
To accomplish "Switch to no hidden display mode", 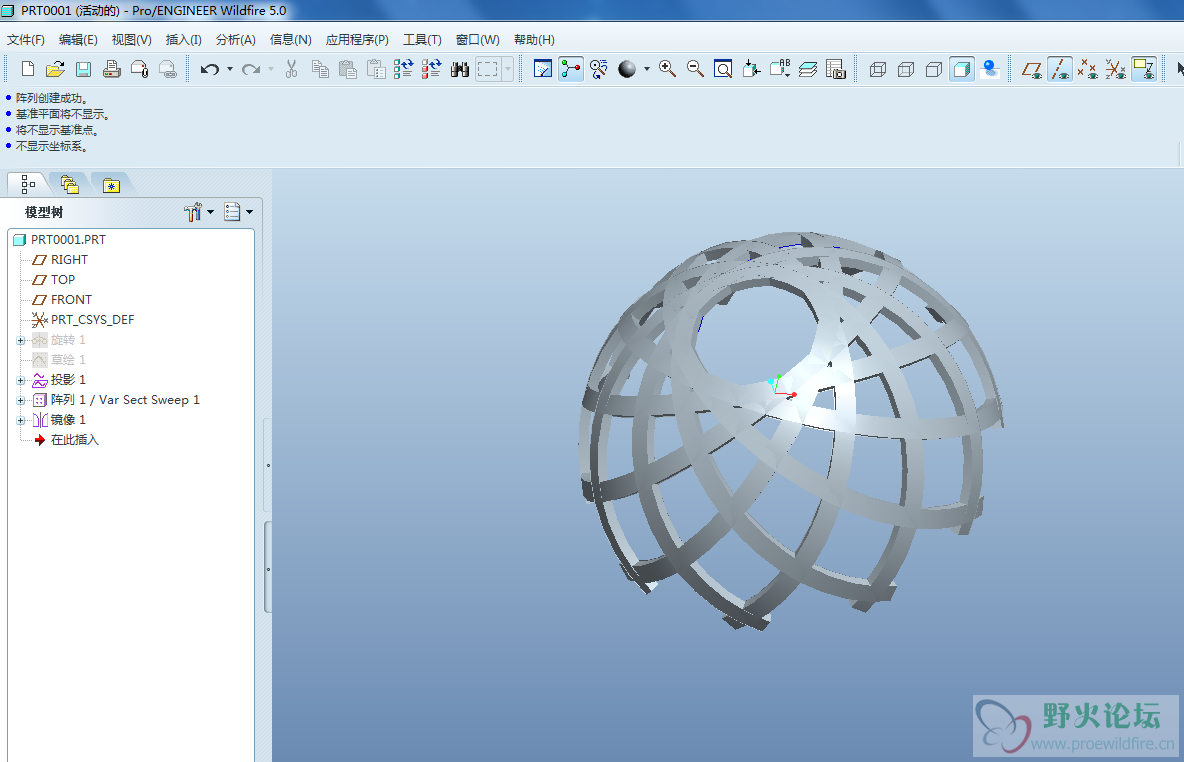I will 933,69.
